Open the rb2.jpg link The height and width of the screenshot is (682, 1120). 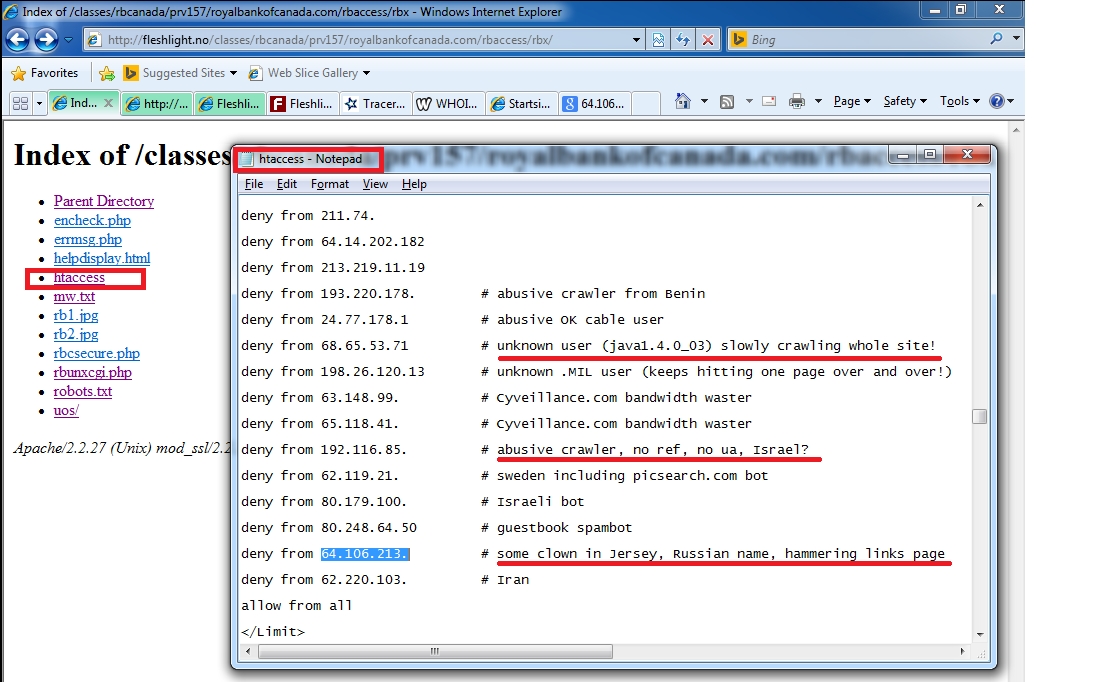[76, 334]
